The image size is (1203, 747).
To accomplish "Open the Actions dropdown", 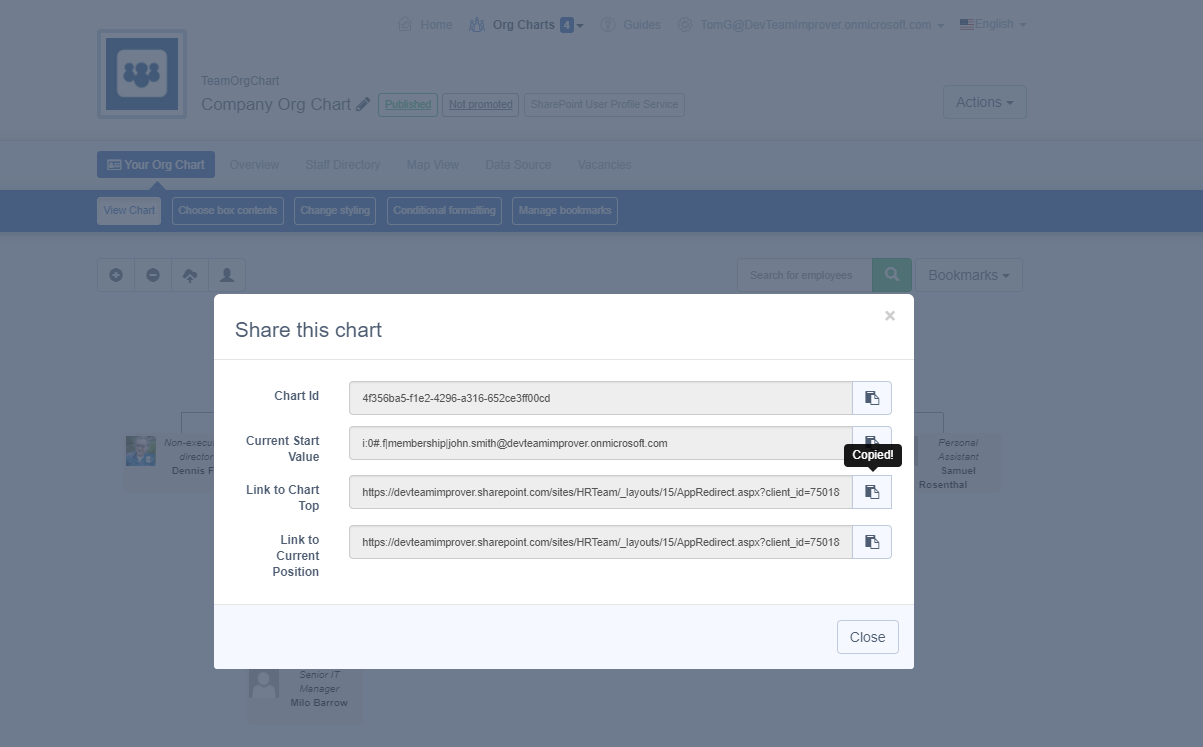I will [x=984, y=102].
